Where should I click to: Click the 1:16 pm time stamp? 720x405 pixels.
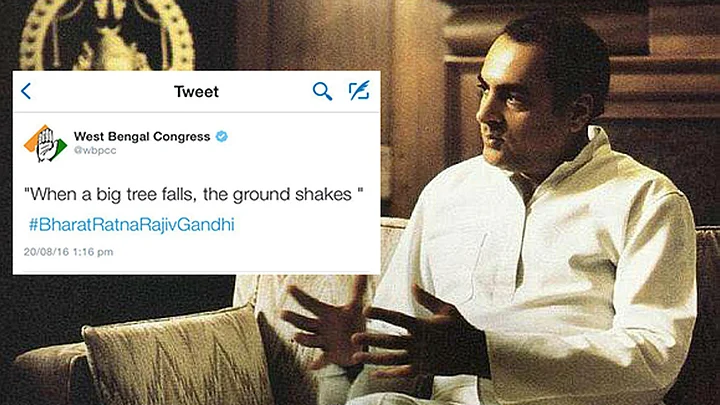(x=93, y=252)
